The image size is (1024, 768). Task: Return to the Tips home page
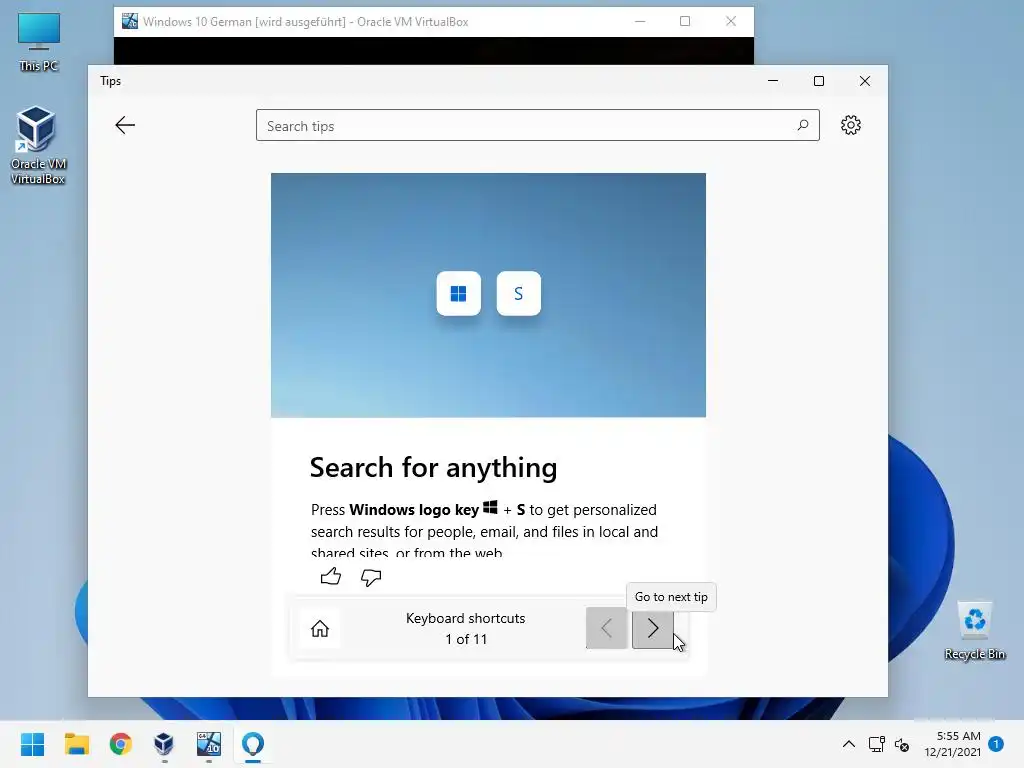pos(320,628)
